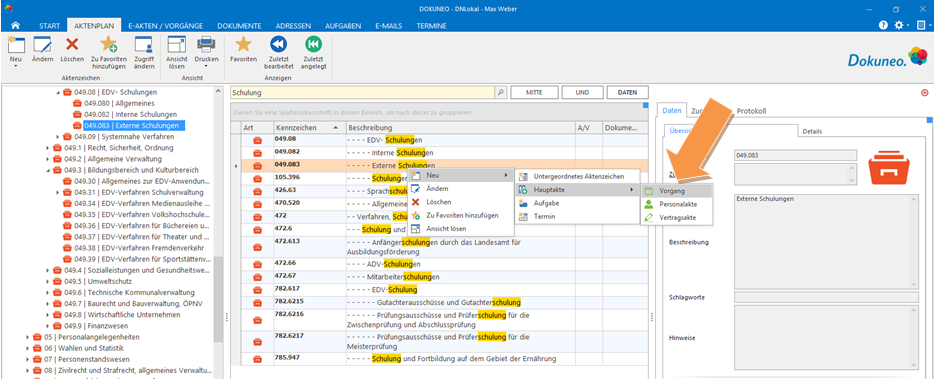Open the settings gear icon
The height and width of the screenshot is (383, 934).
click(x=899, y=26)
